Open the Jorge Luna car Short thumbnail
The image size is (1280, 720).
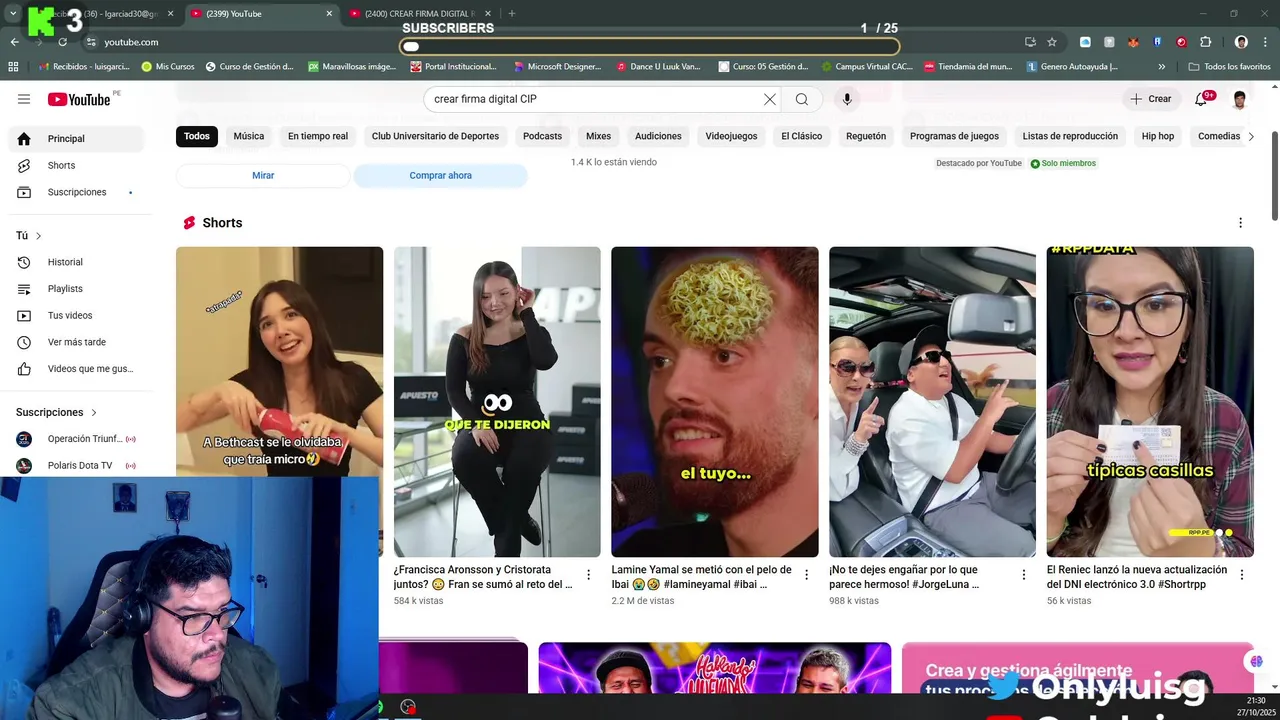click(932, 402)
